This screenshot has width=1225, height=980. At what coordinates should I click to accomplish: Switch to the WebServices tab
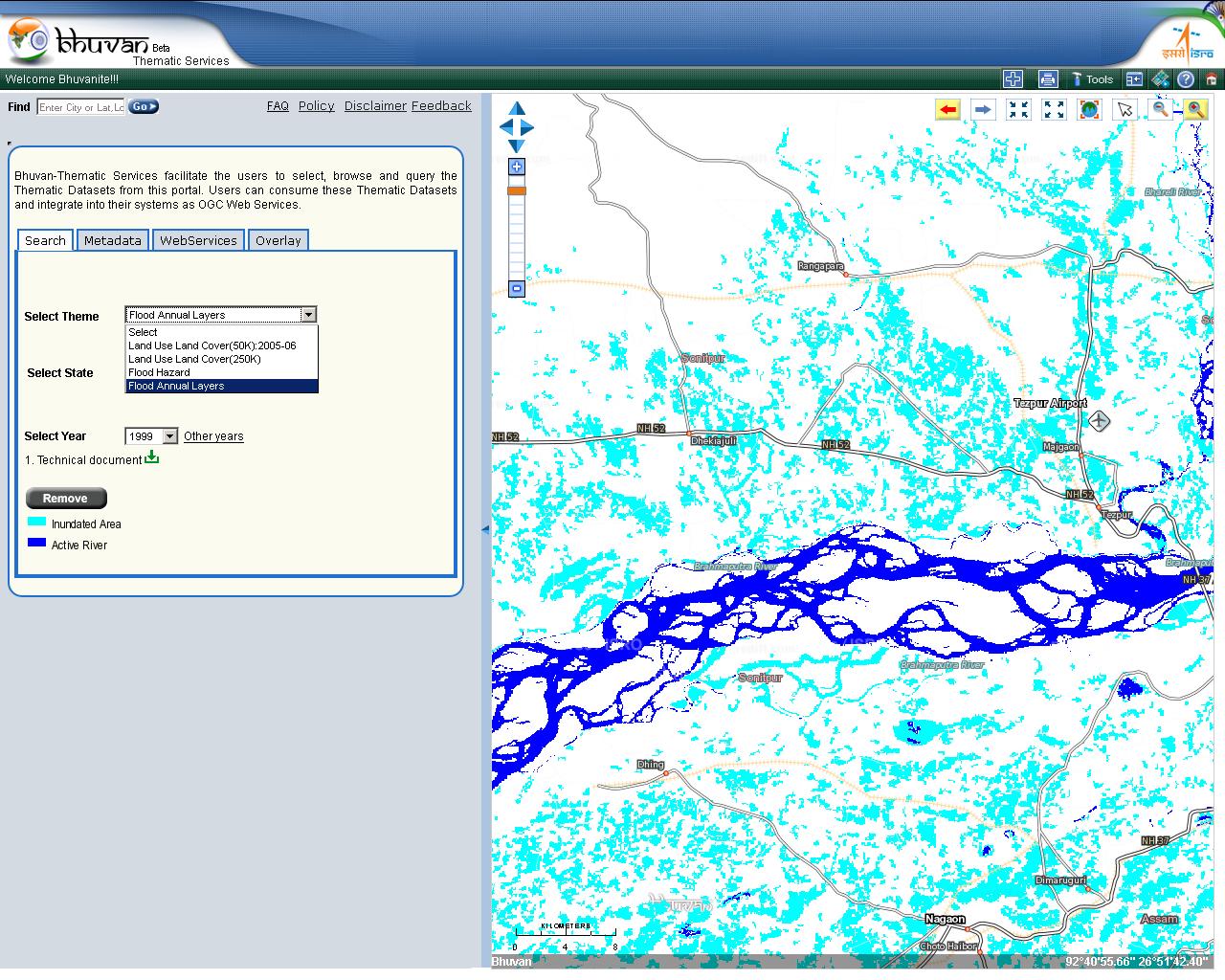tap(198, 240)
